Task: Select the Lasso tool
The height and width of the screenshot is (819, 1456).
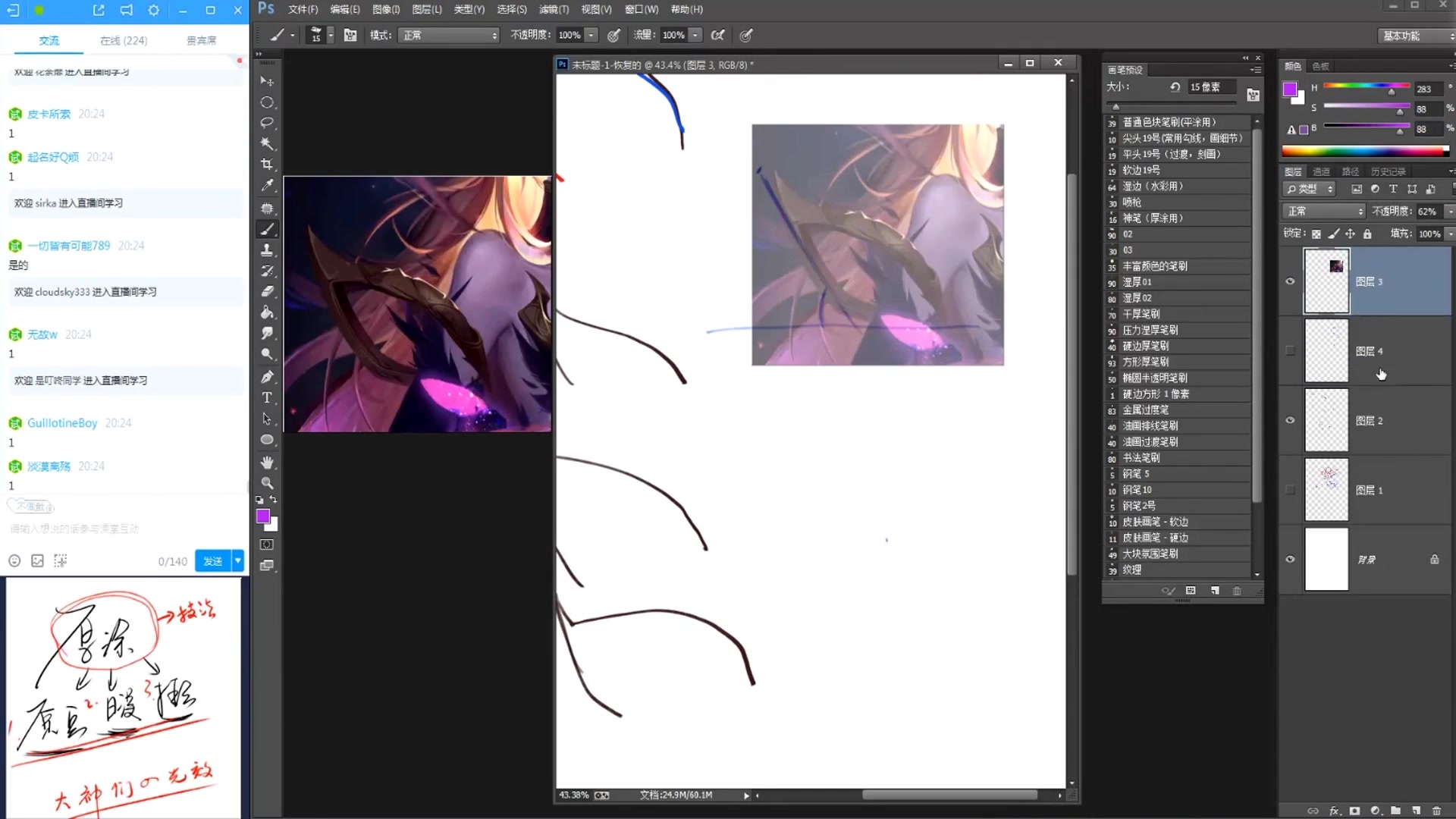Action: tap(267, 123)
